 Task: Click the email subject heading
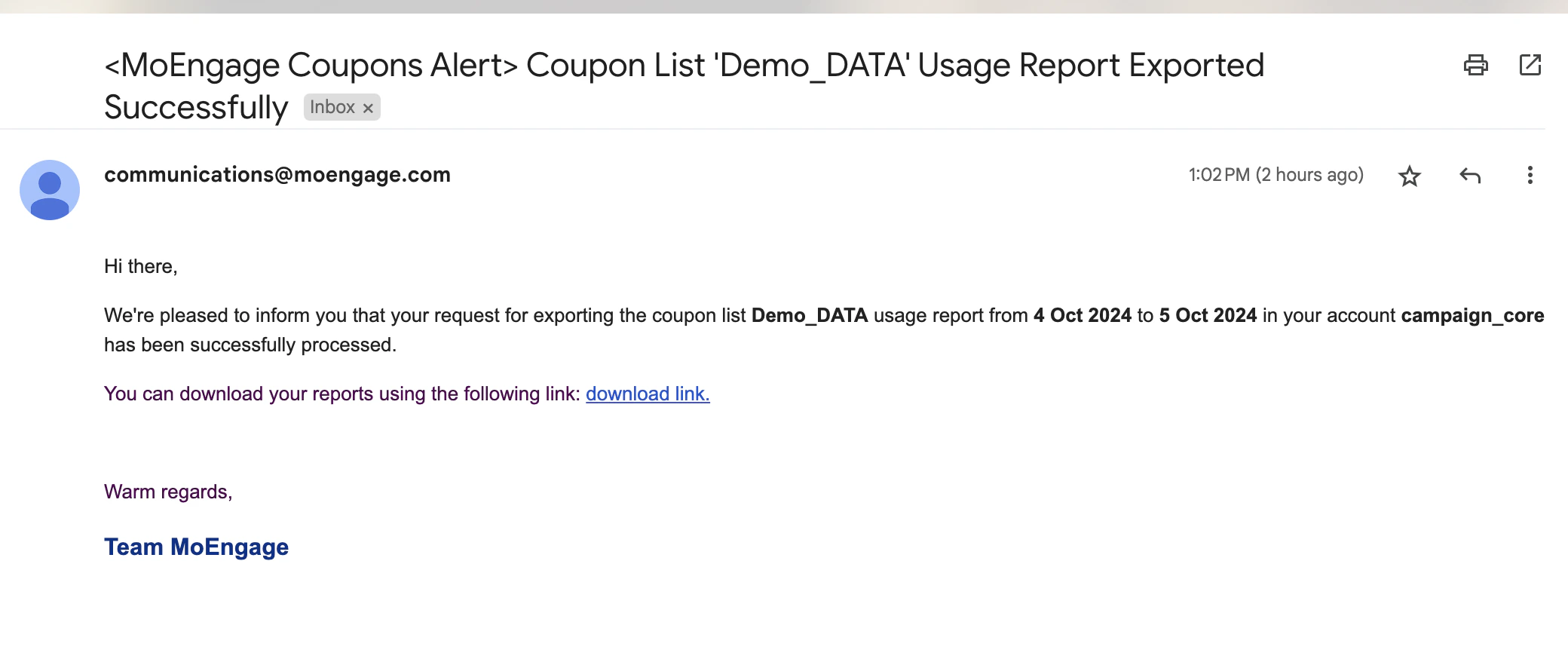pos(683,66)
